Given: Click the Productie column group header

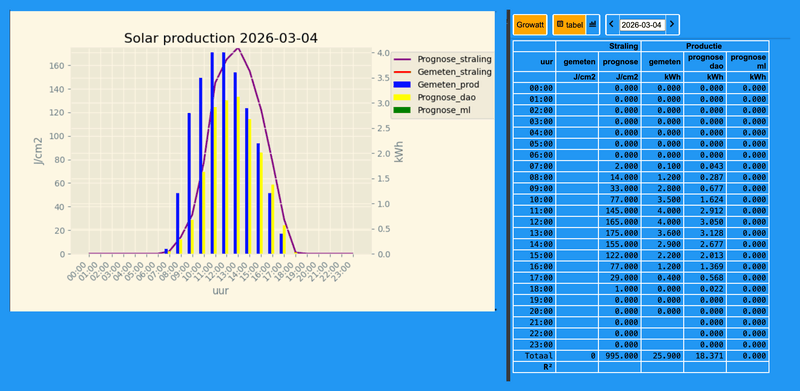Looking at the screenshot, I should tap(705, 46).
